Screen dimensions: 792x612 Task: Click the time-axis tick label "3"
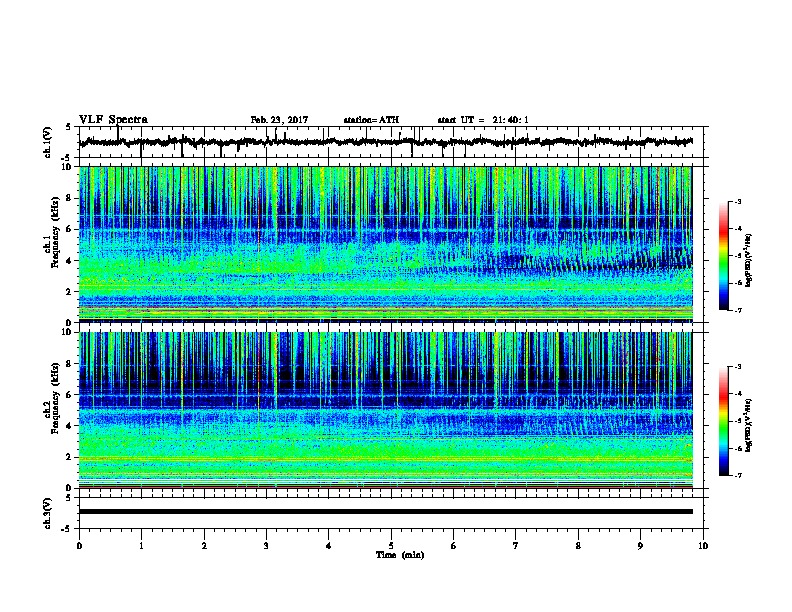266,546
